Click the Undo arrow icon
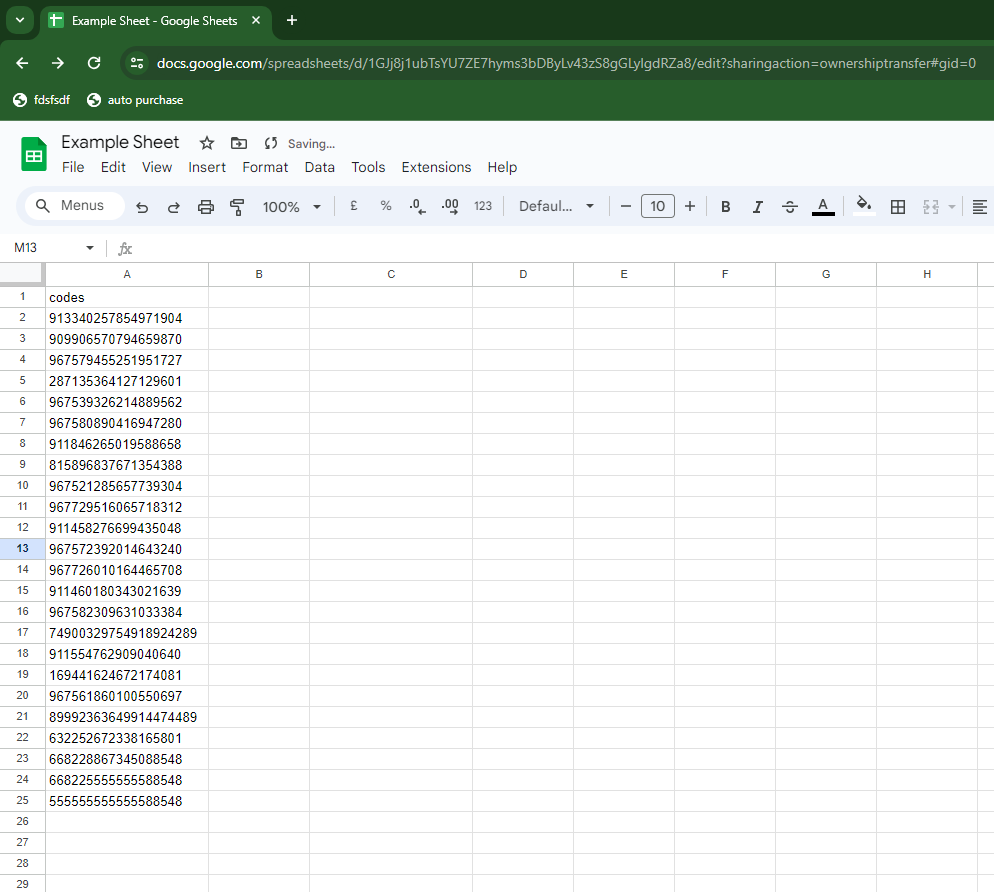This screenshot has height=892, width=994. (x=142, y=207)
